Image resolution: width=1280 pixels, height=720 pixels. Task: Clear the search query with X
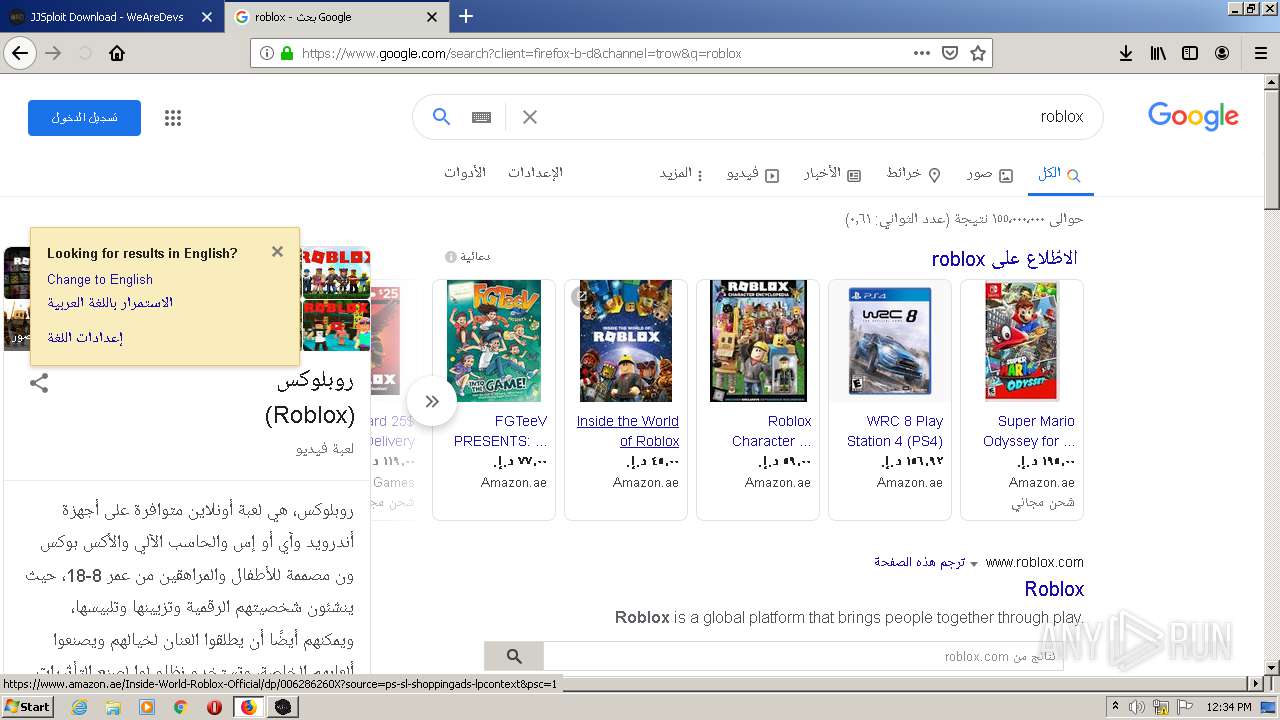tap(530, 117)
